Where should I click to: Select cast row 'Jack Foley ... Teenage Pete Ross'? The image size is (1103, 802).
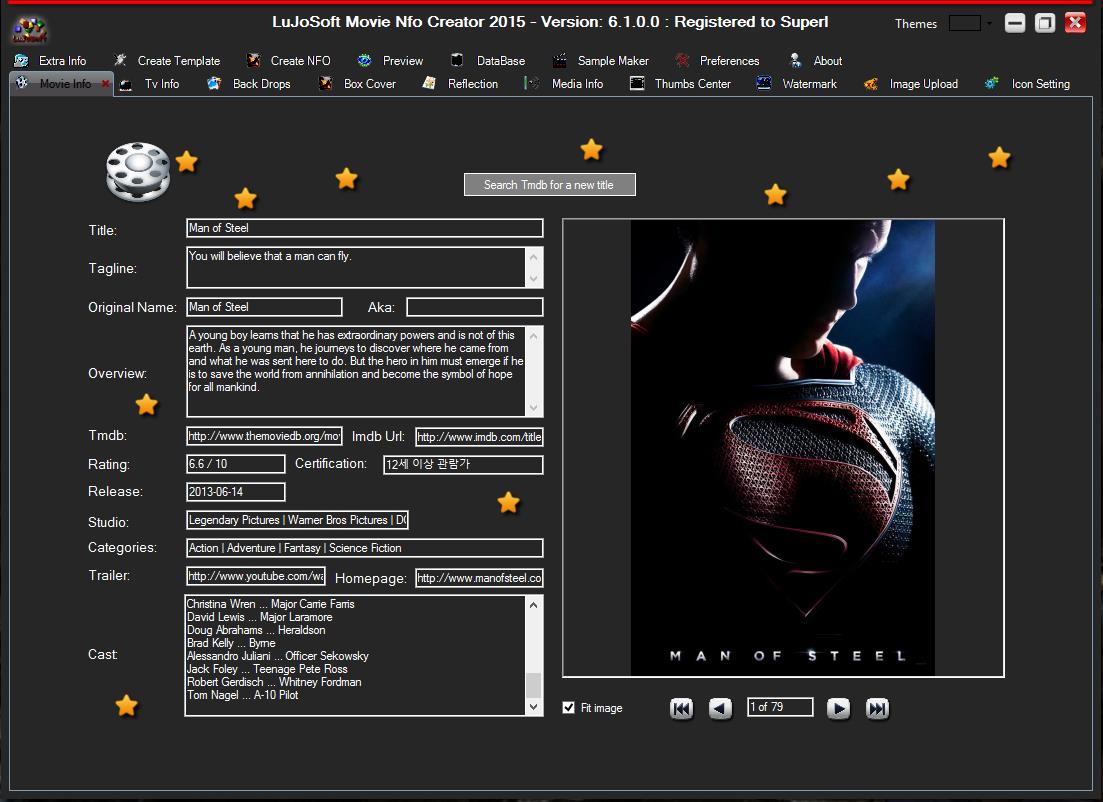tap(267, 669)
